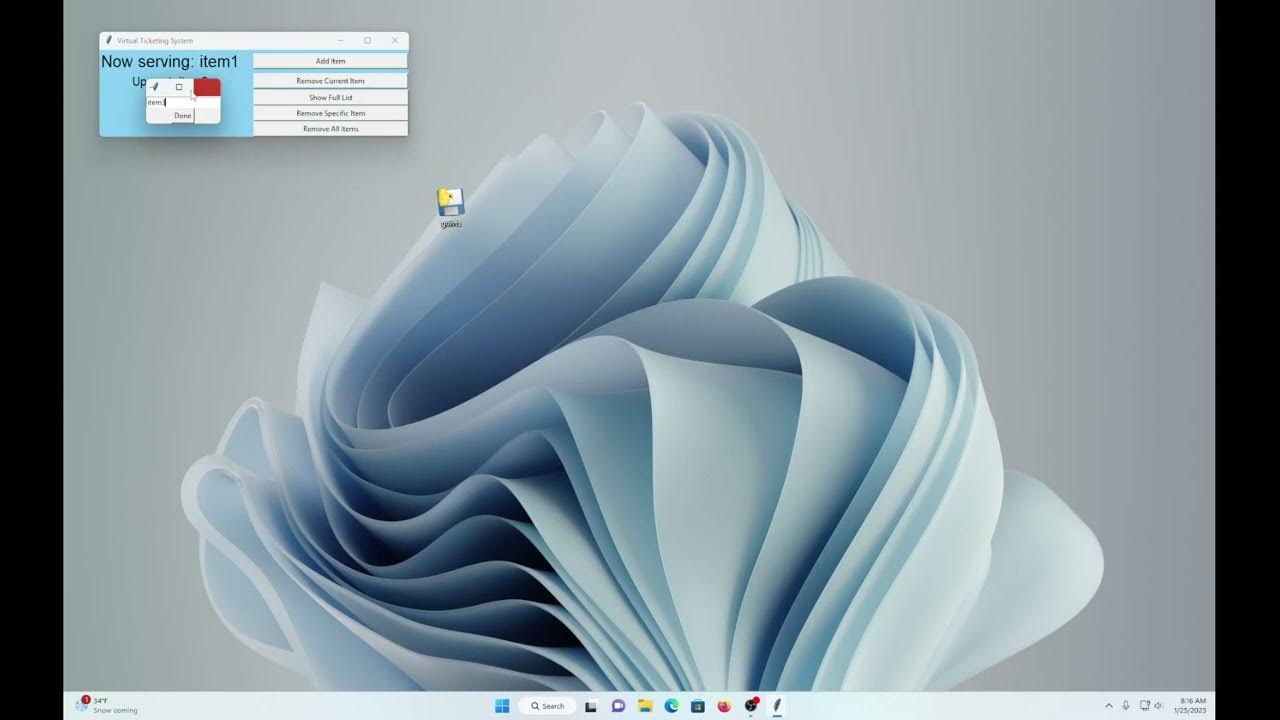Select Remove Specific Item
The height and width of the screenshot is (720, 1280).
click(x=330, y=113)
